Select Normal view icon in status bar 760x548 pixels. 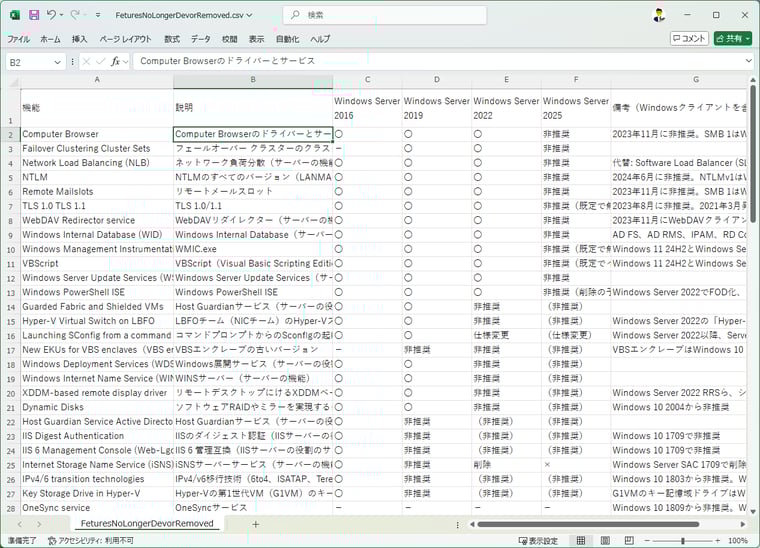580,540
